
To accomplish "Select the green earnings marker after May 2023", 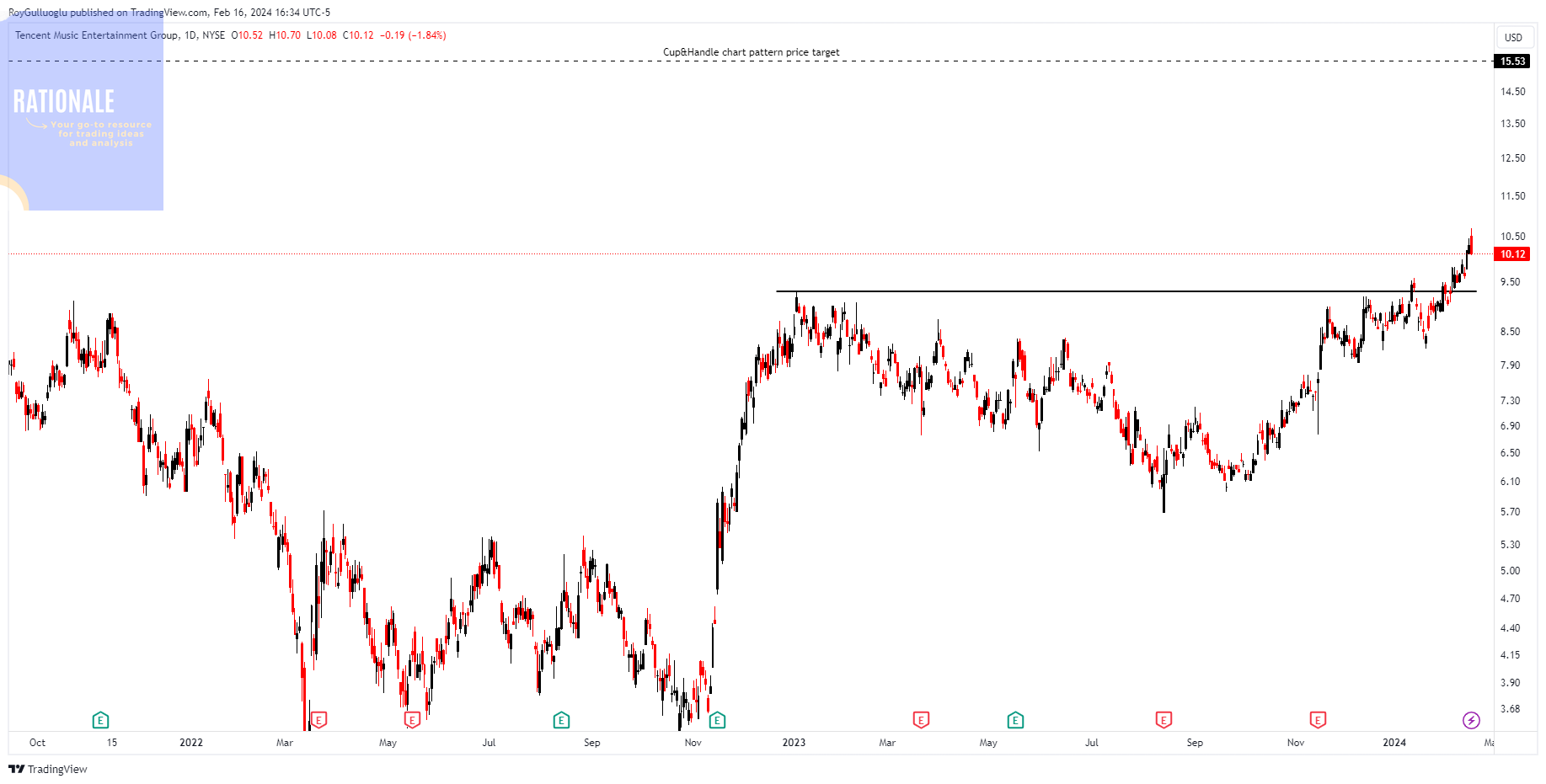I will tap(1015, 720).
